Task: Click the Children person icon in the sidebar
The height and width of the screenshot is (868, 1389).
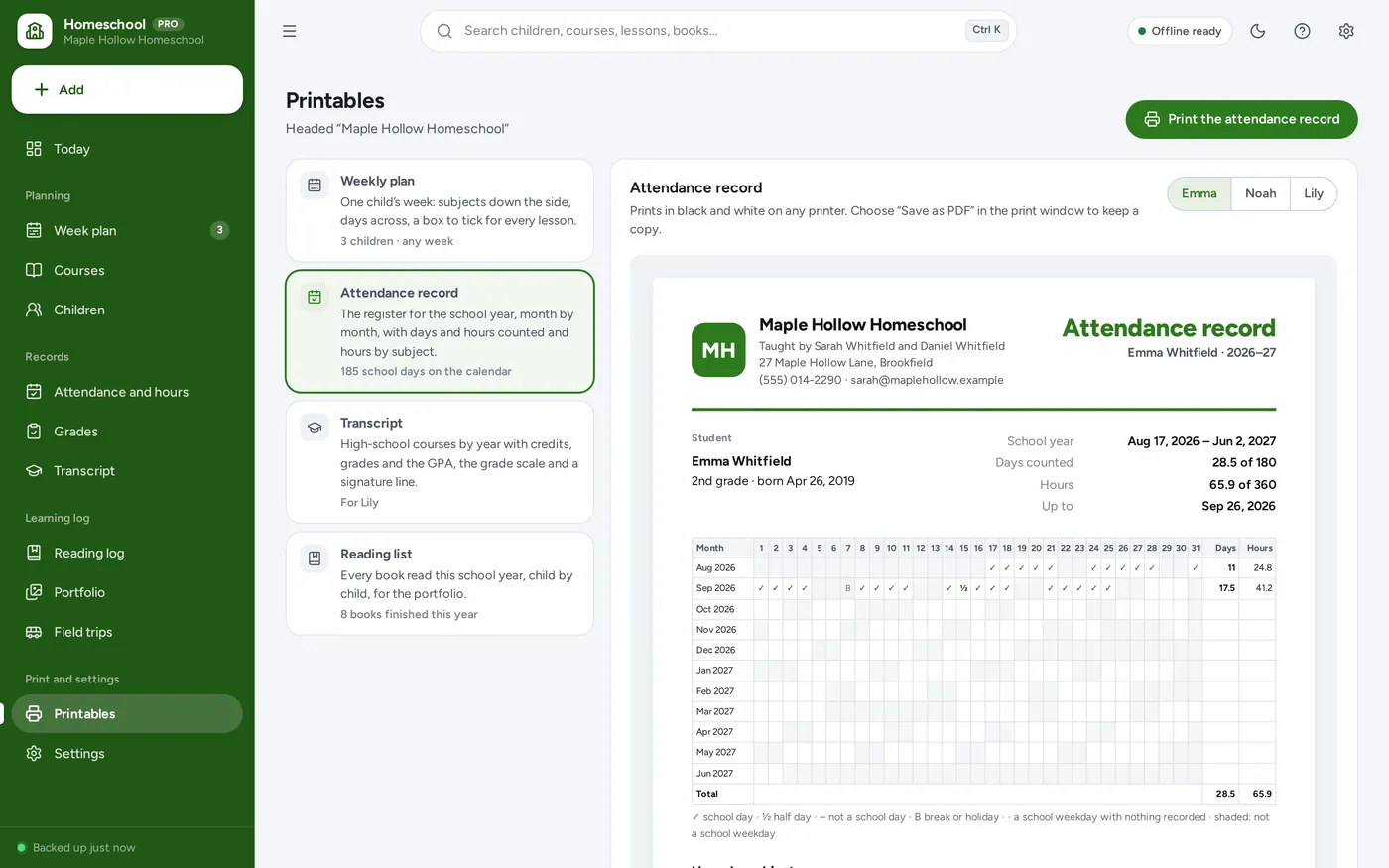Action: click(34, 310)
